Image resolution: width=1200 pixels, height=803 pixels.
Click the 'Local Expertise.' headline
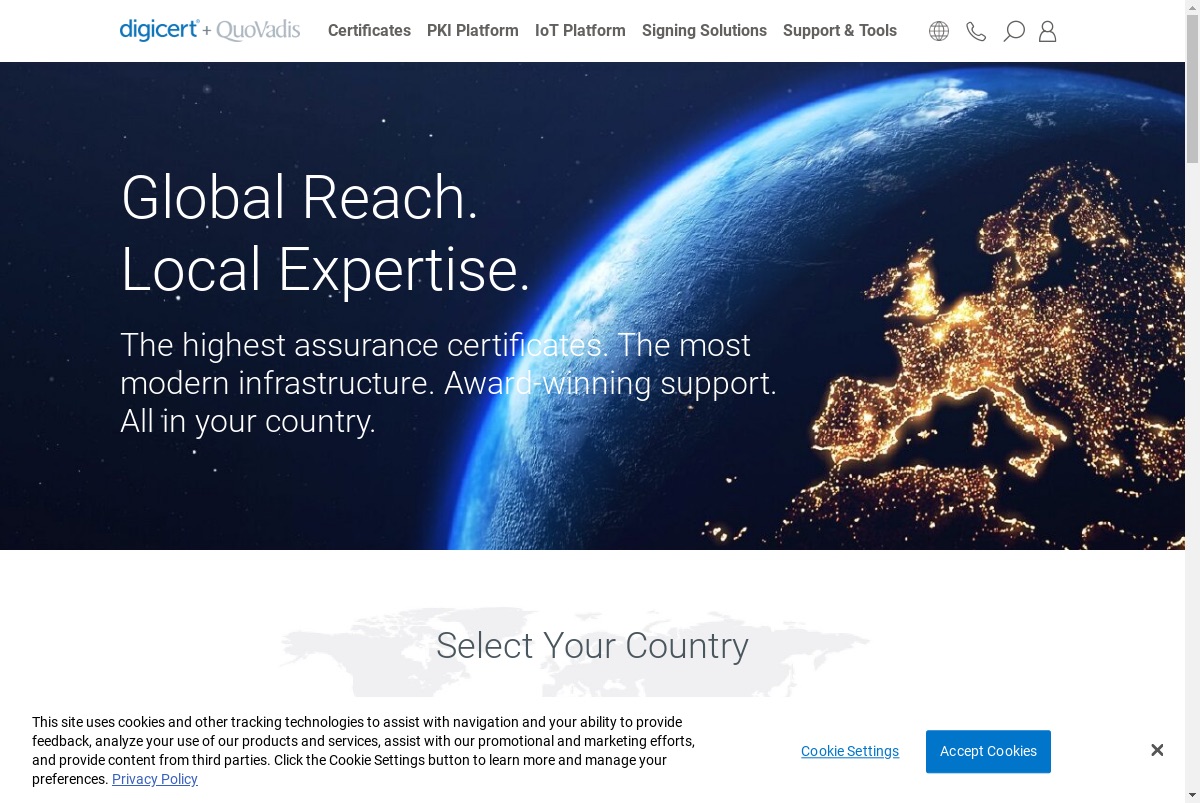click(x=325, y=269)
